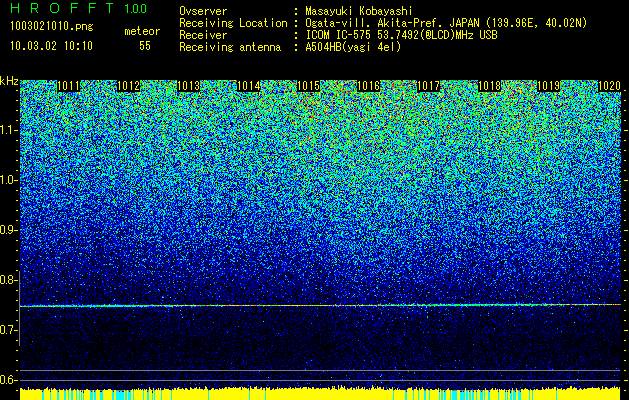This screenshot has height=400, width=629.
Task: Click the date 10.03.02 10:10
Action: (x=51, y=46)
